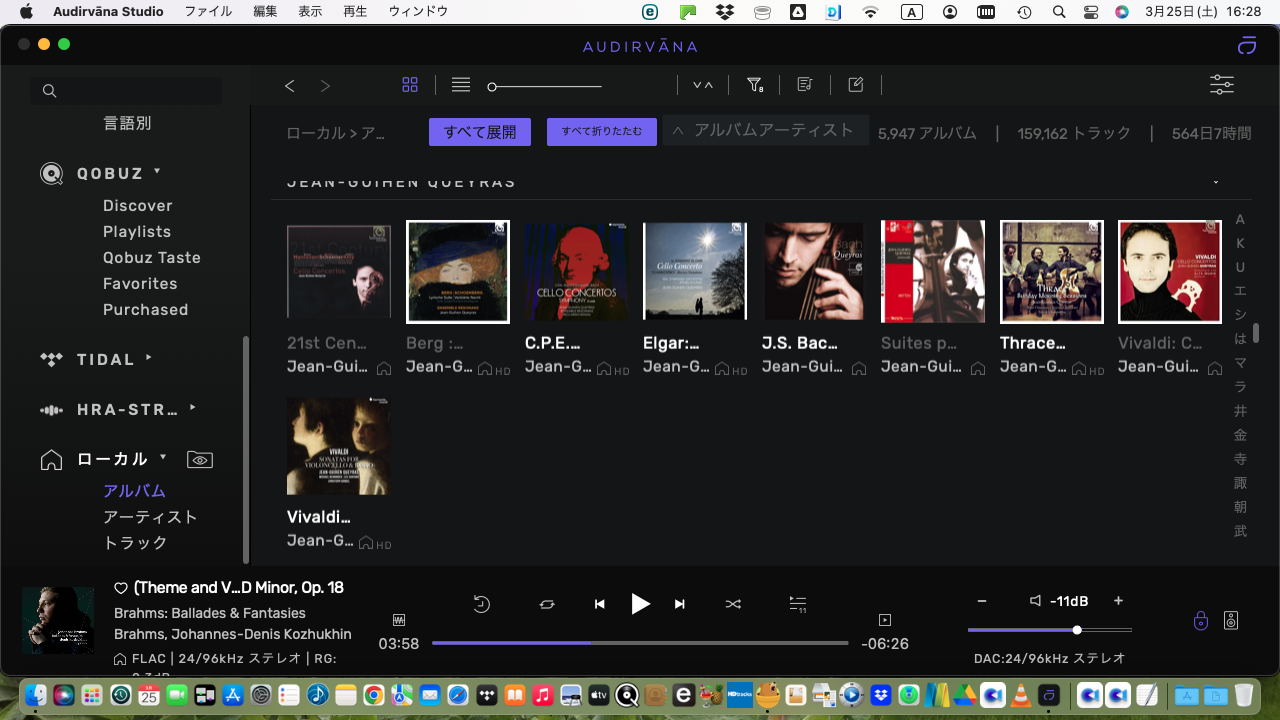The image size is (1280, 720).
Task: Open the sort order dropdown arrows
Action: coord(703,85)
